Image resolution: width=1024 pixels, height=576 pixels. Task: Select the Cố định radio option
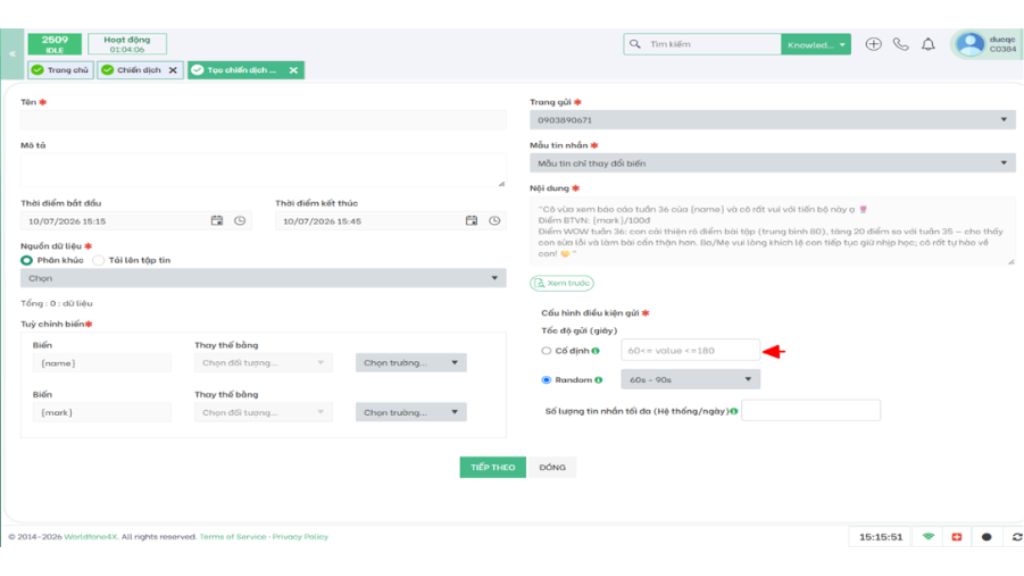pyautogui.click(x=546, y=351)
